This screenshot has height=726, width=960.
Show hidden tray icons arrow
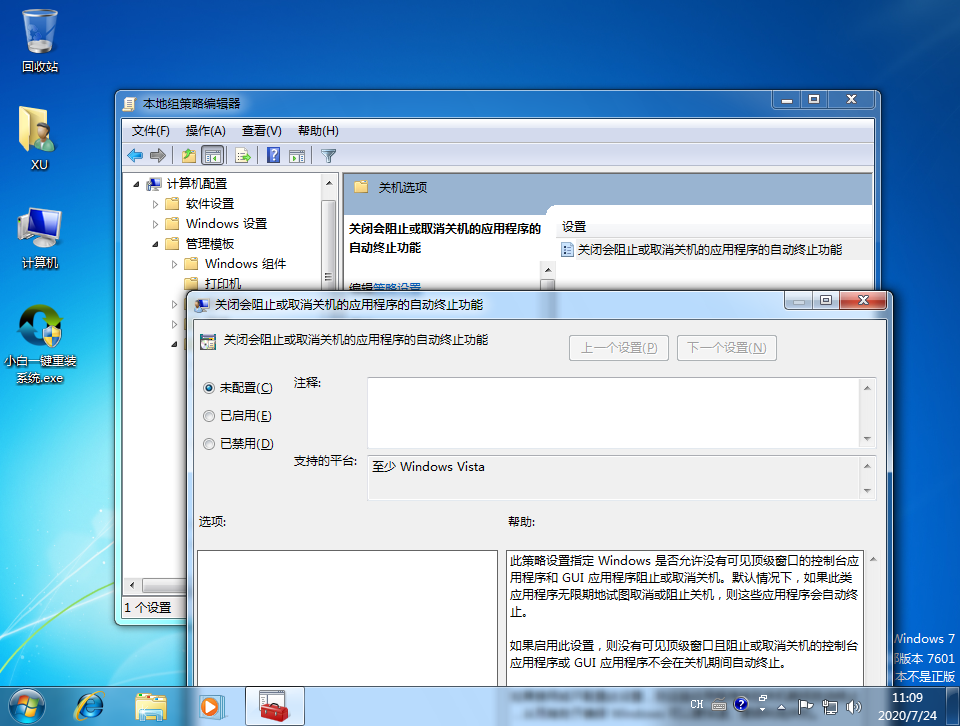781,707
